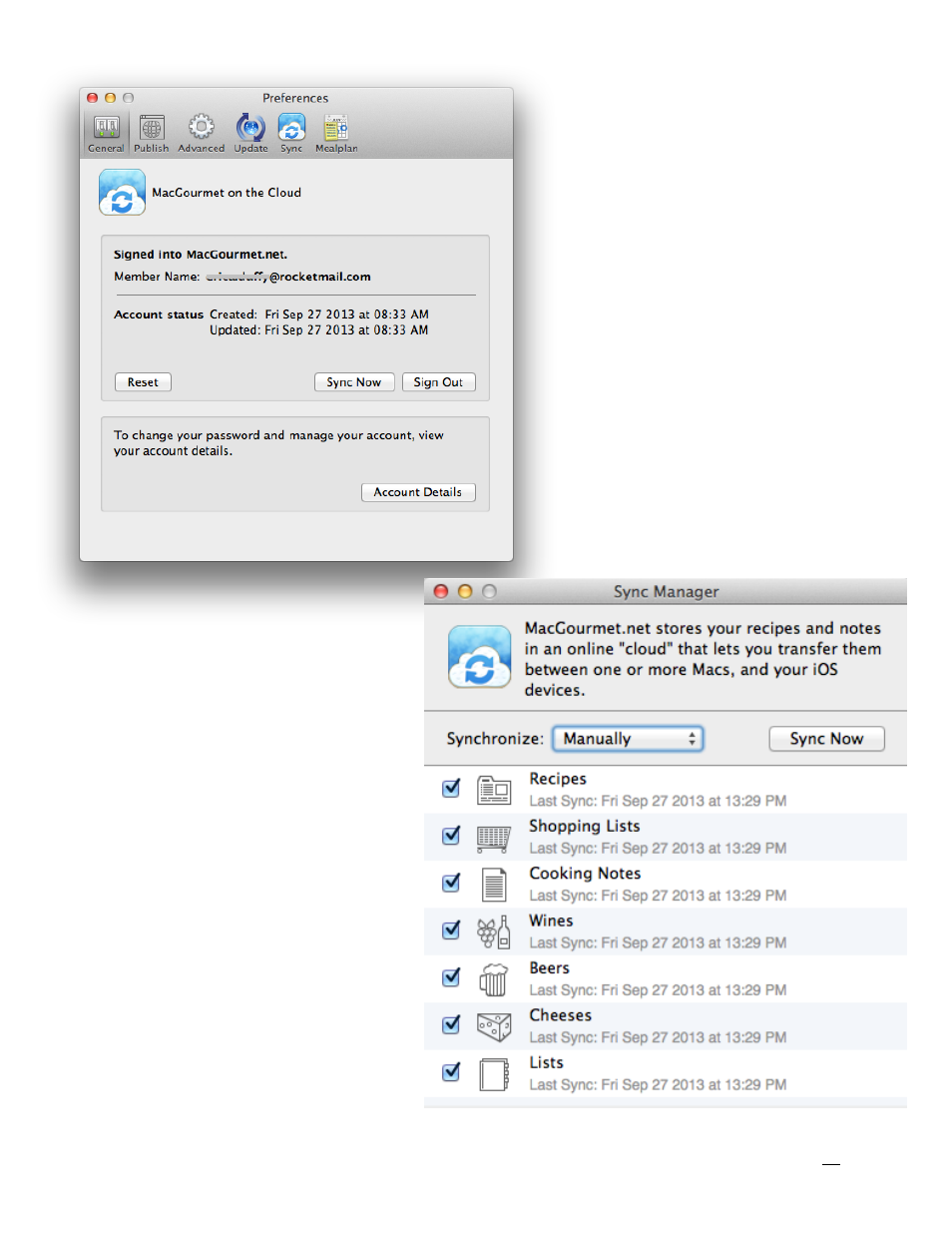
Task: Click the Account status Created date
Action: point(346,314)
